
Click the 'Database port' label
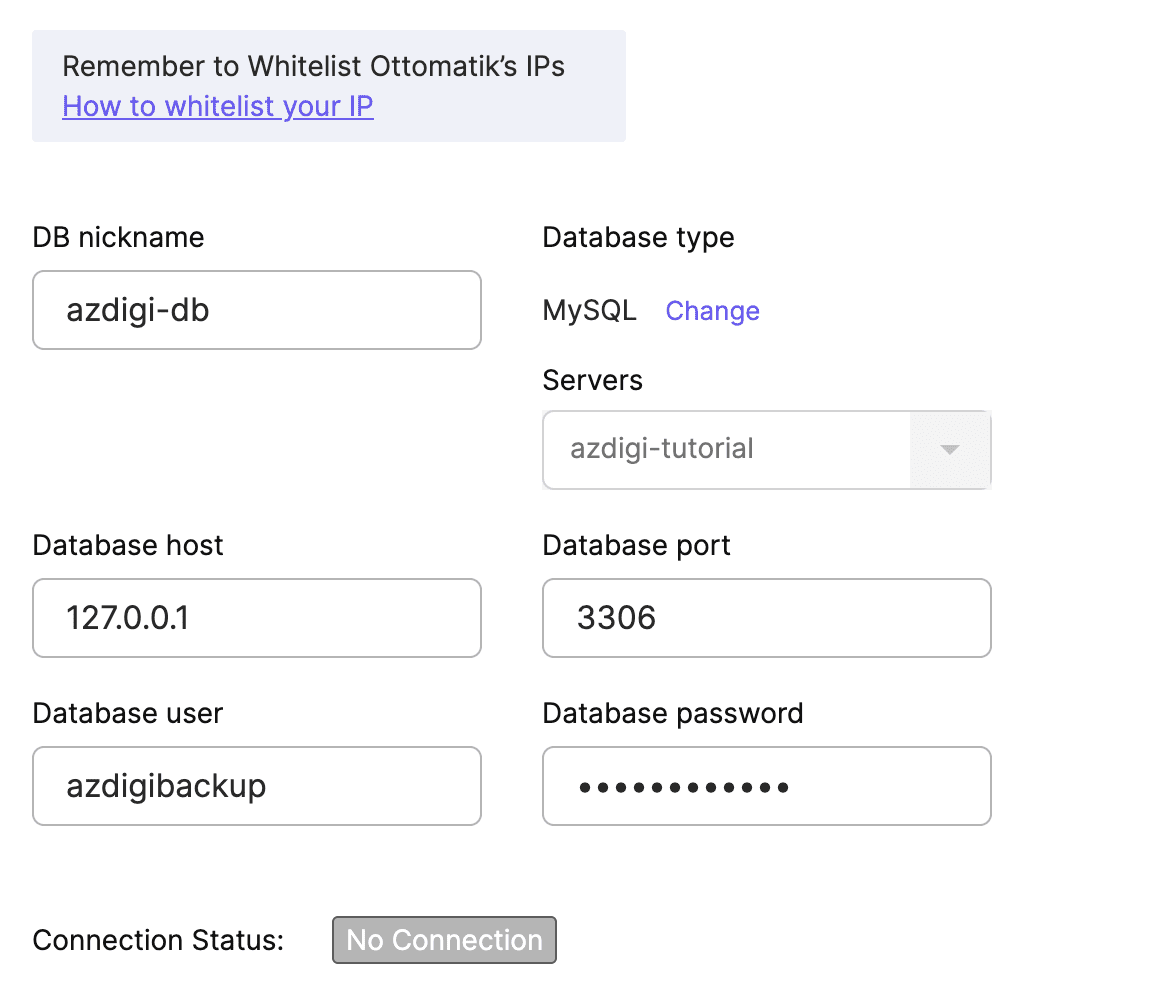click(x=636, y=545)
